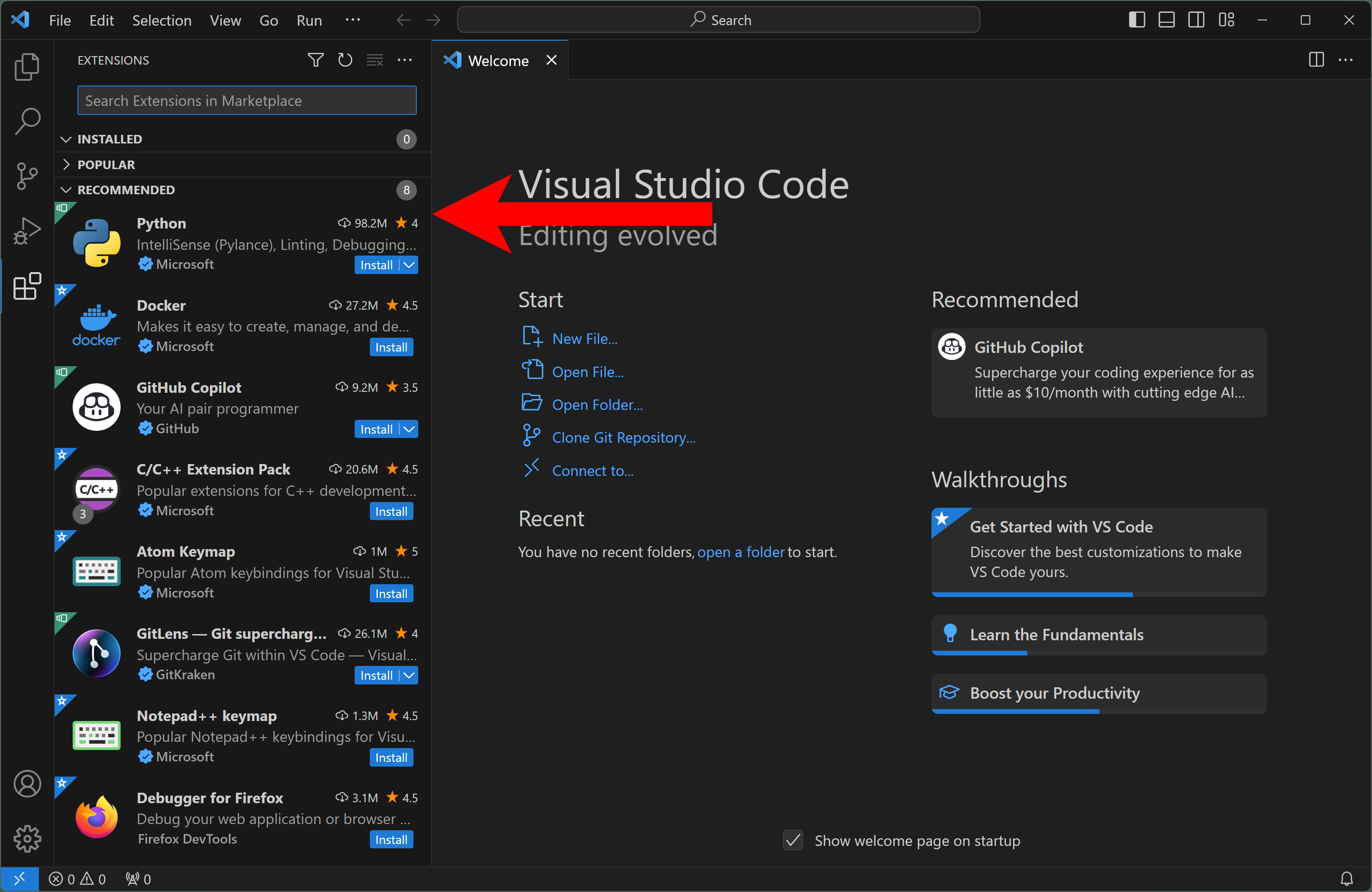1372x892 pixels.
Task: Show errors and warnings in status bar
Action: click(77, 879)
